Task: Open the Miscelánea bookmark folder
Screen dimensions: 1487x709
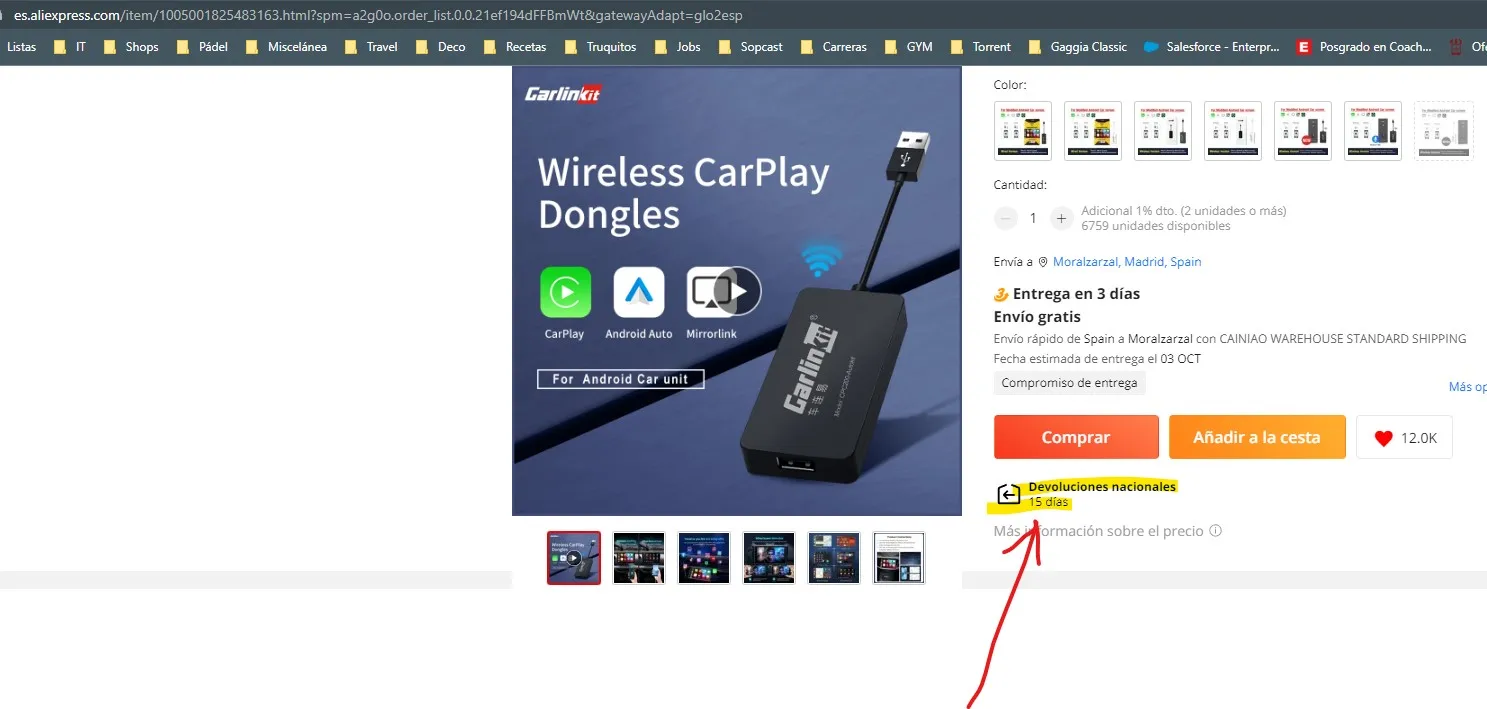Action: coord(285,47)
